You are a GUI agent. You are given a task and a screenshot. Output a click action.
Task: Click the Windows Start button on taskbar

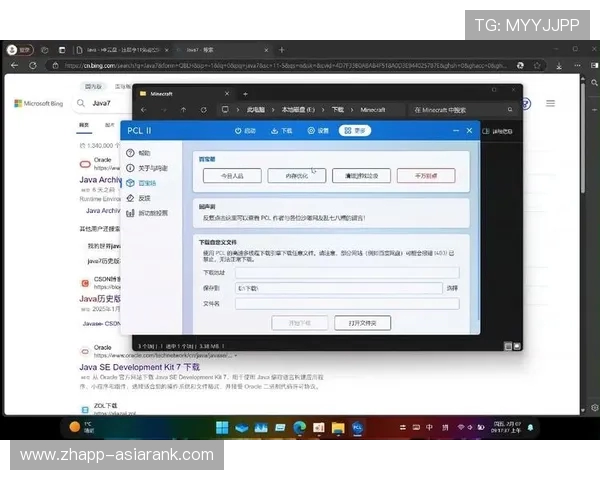pos(220,428)
